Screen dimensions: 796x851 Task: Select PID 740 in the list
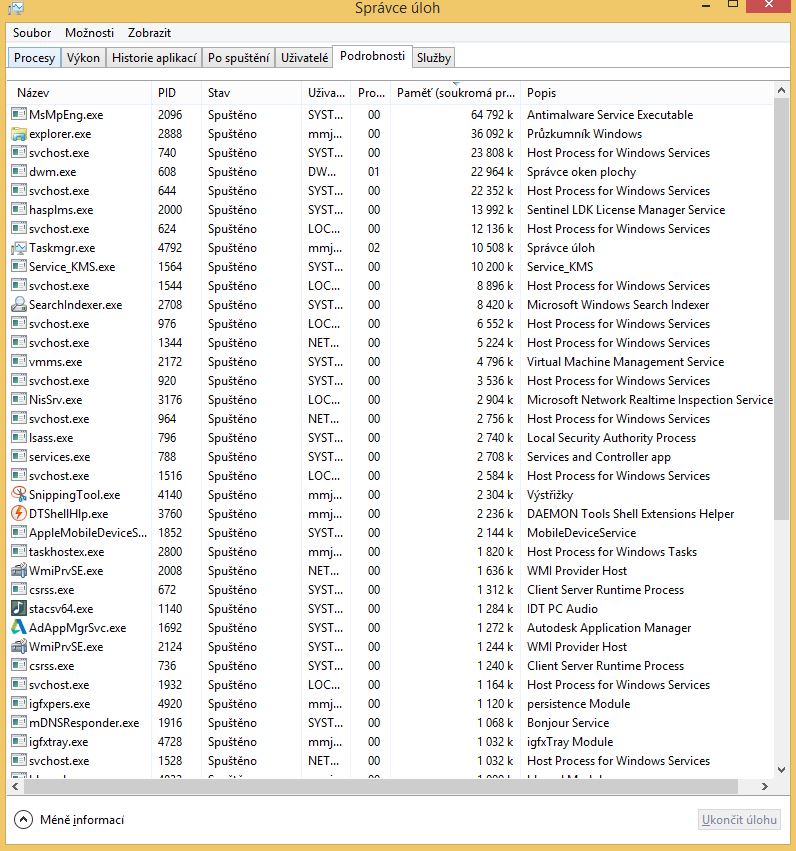[167, 153]
